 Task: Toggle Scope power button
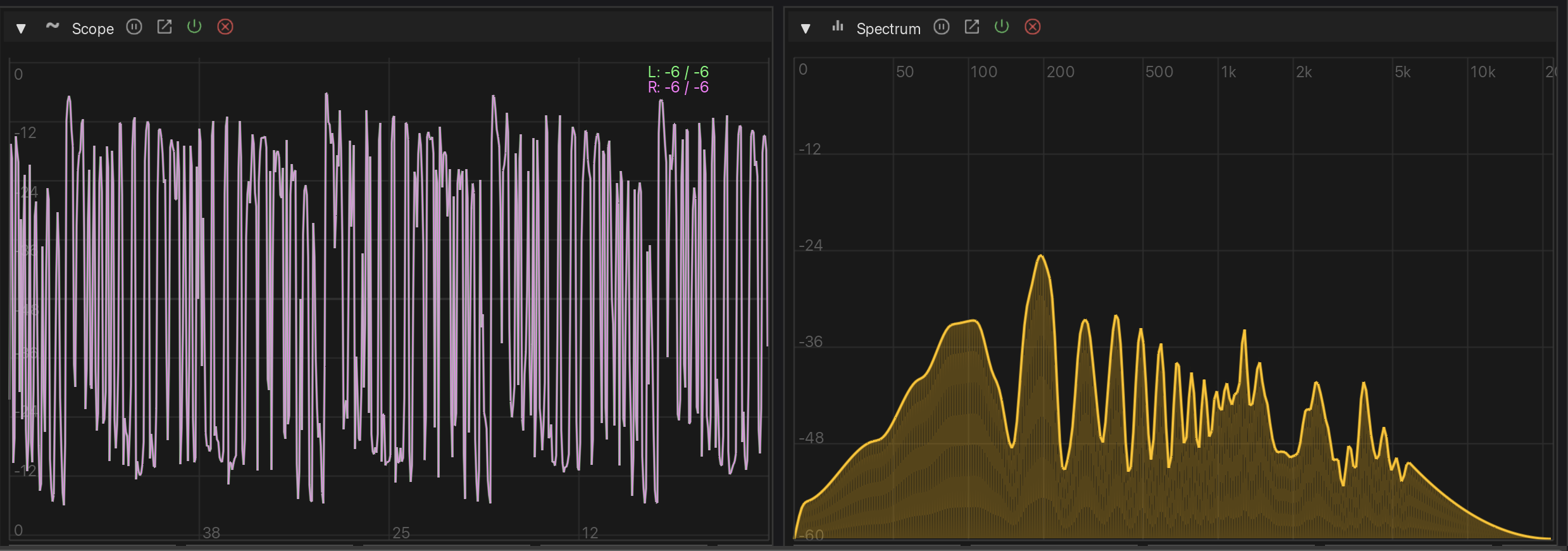click(x=194, y=27)
